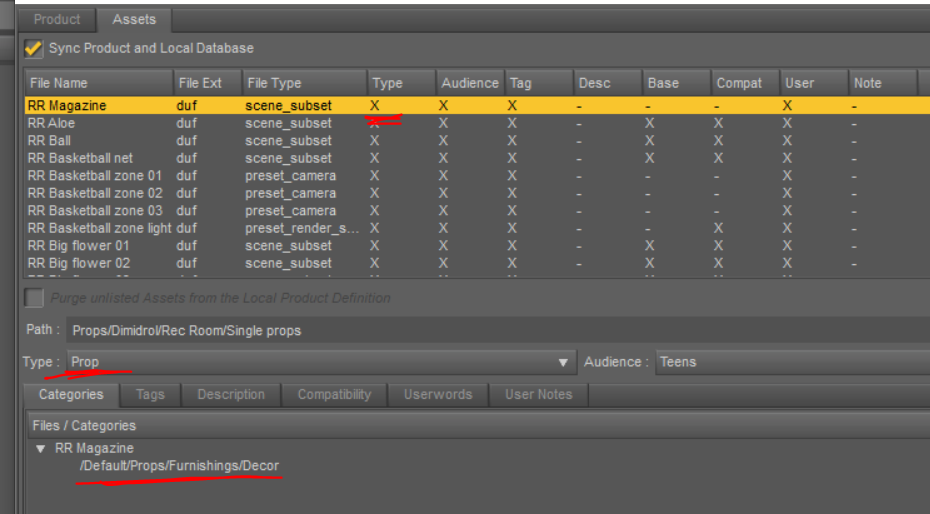
Task: Select RR Basketball zone light row
Action: coord(477,228)
